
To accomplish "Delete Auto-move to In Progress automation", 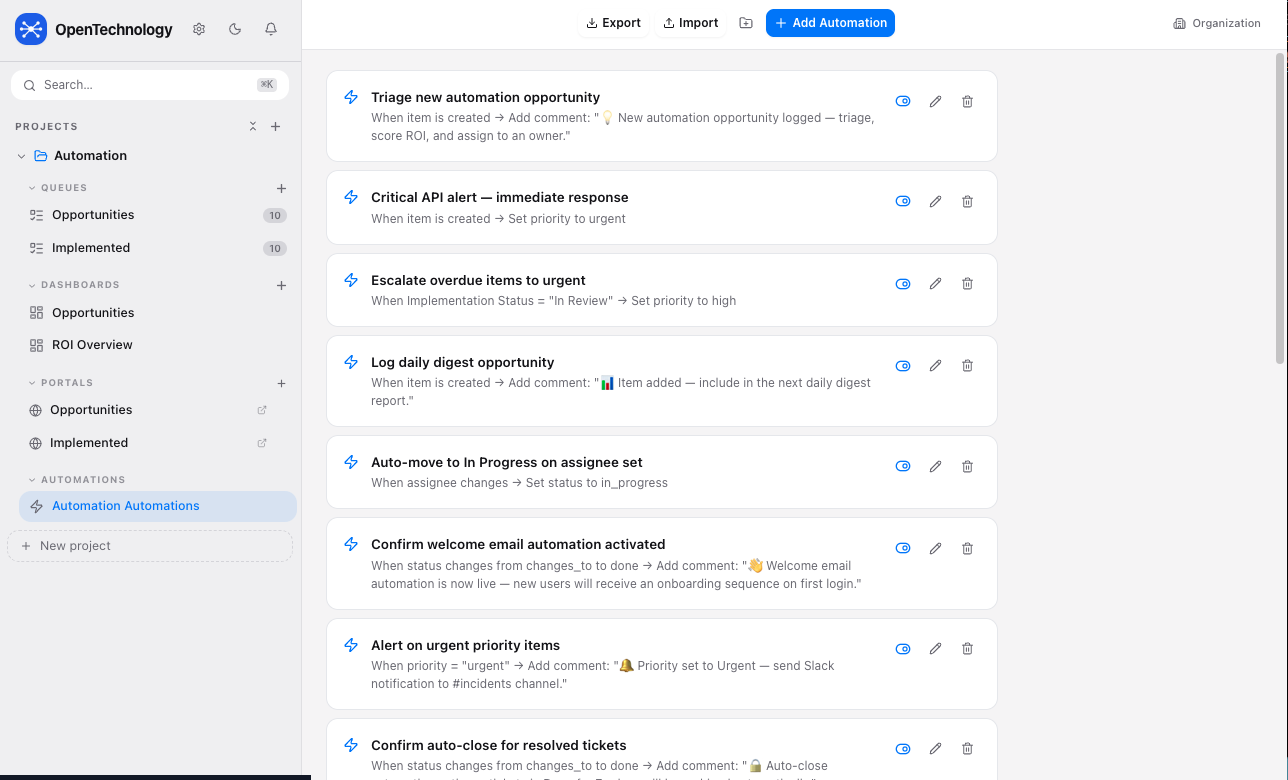I will (x=968, y=466).
